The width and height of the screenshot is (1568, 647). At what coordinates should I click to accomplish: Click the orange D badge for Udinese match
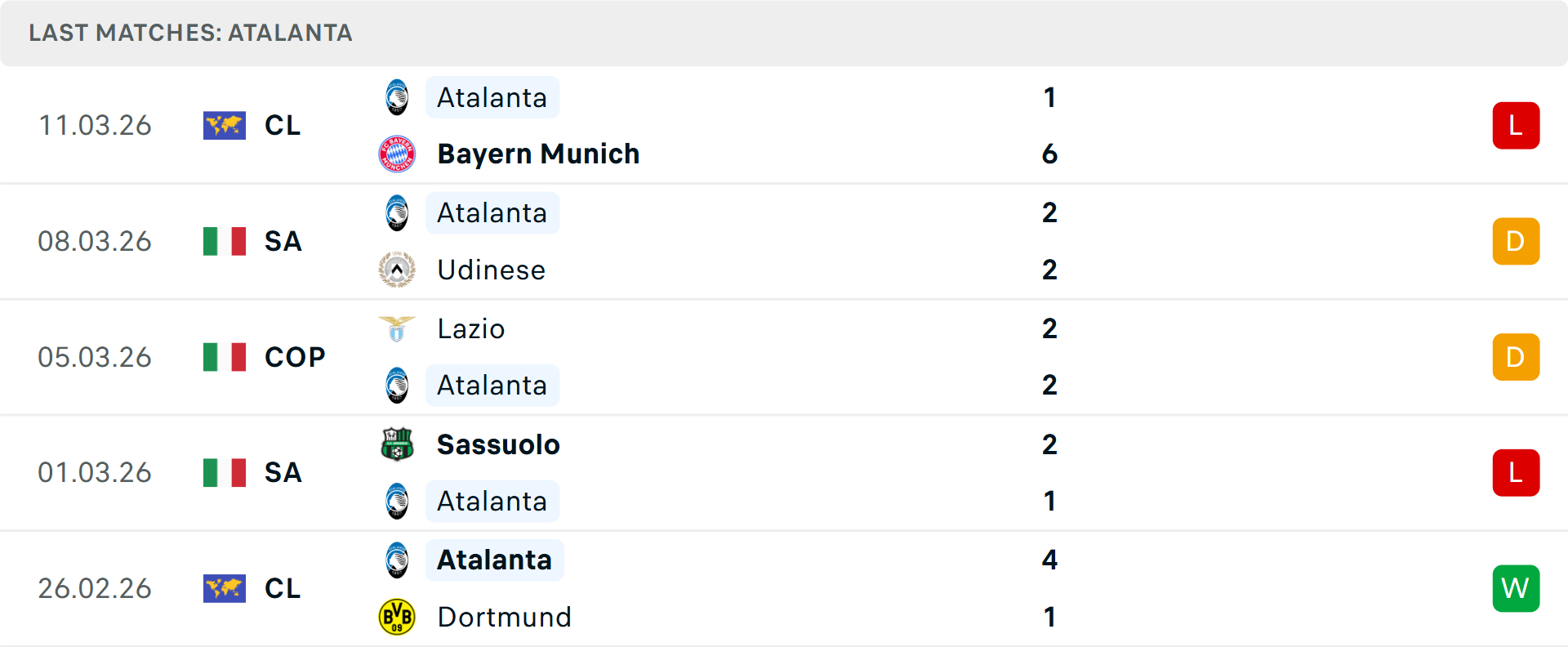pos(1516,241)
